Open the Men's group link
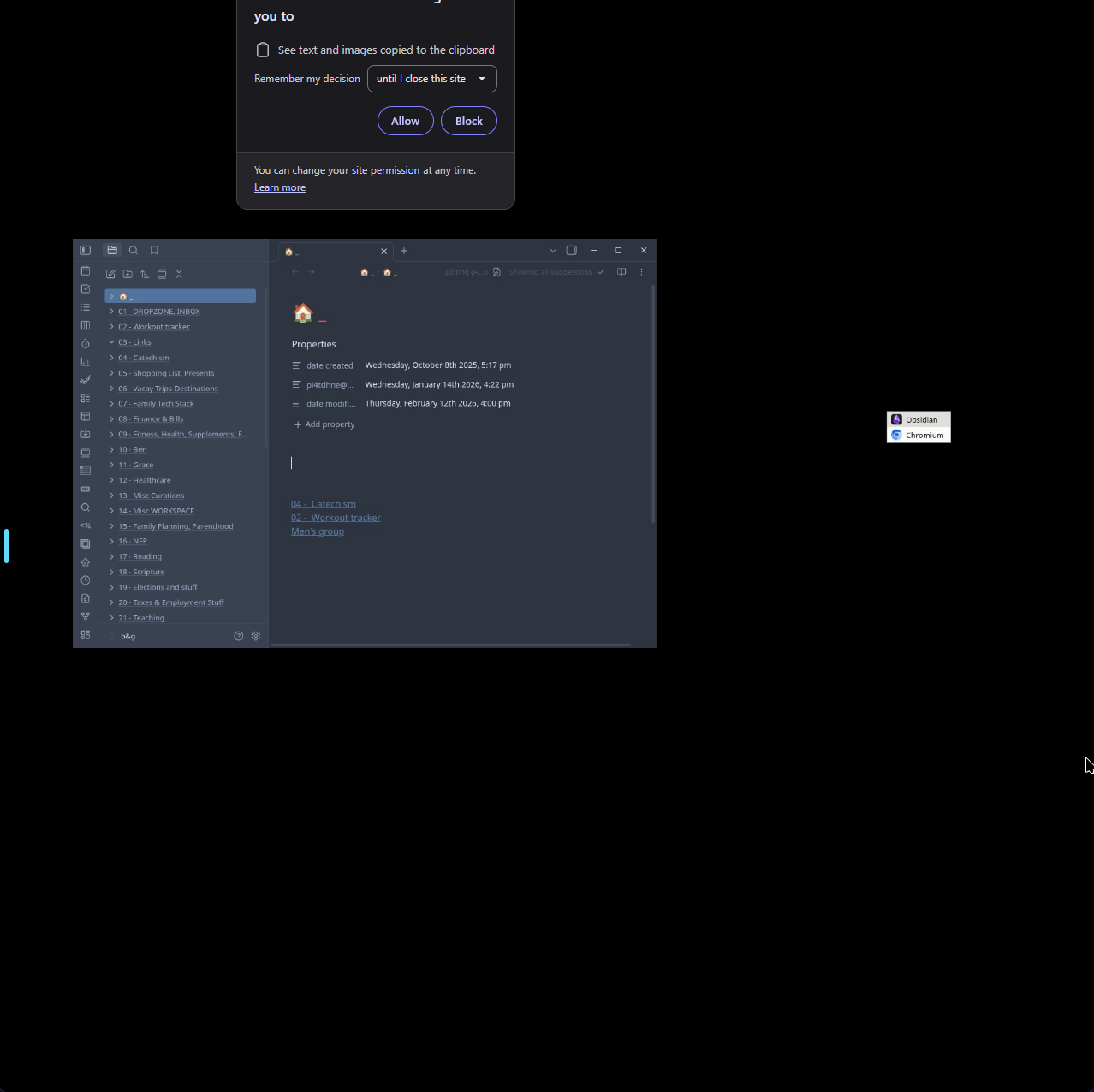The image size is (1094, 1092). (x=317, y=531)
